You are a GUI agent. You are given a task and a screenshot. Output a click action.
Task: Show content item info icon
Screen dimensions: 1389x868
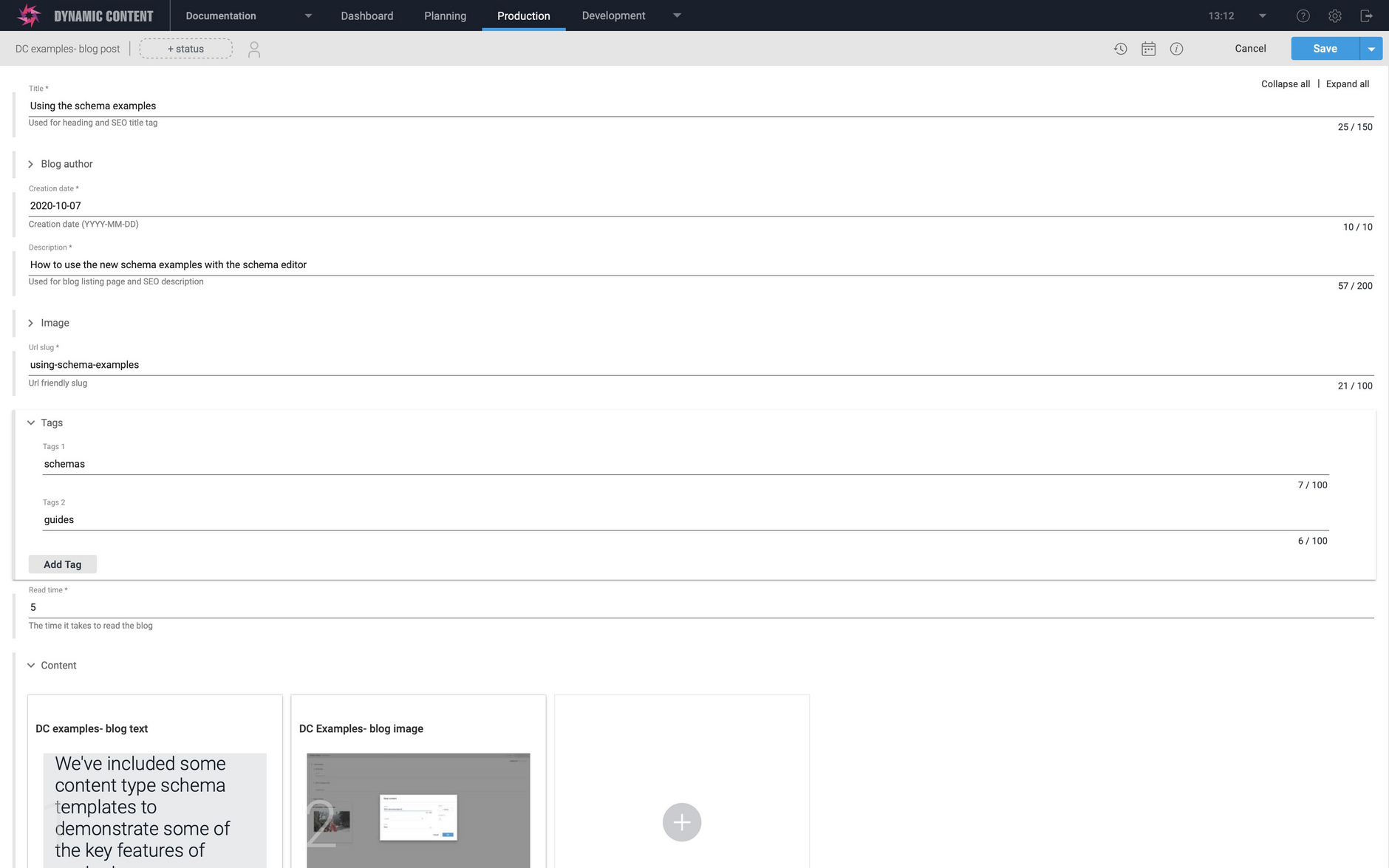coord(1176,49)
